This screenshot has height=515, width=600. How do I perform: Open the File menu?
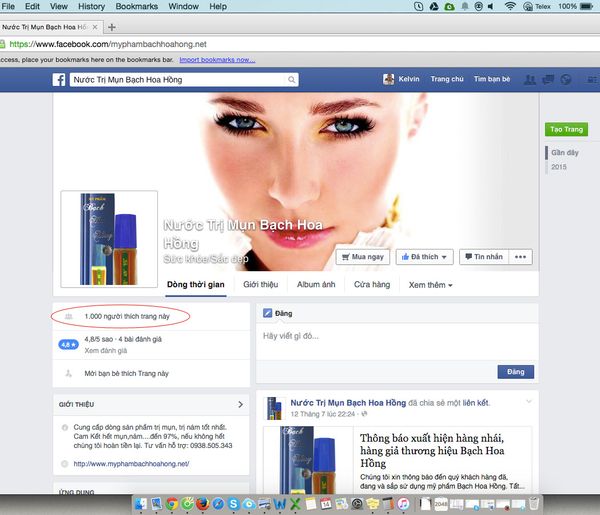pyautogui.click(x=8, y=7)
